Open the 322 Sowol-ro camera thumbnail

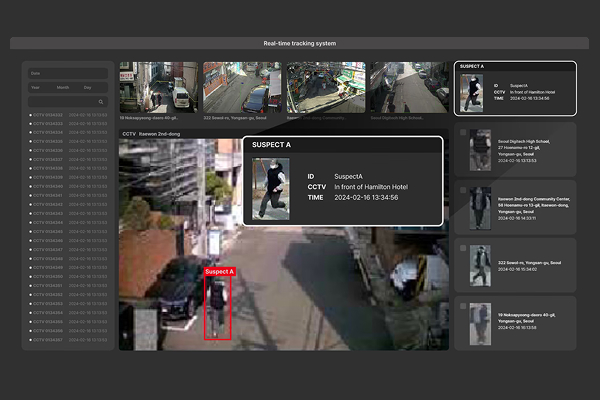click(x=241, y=87)
